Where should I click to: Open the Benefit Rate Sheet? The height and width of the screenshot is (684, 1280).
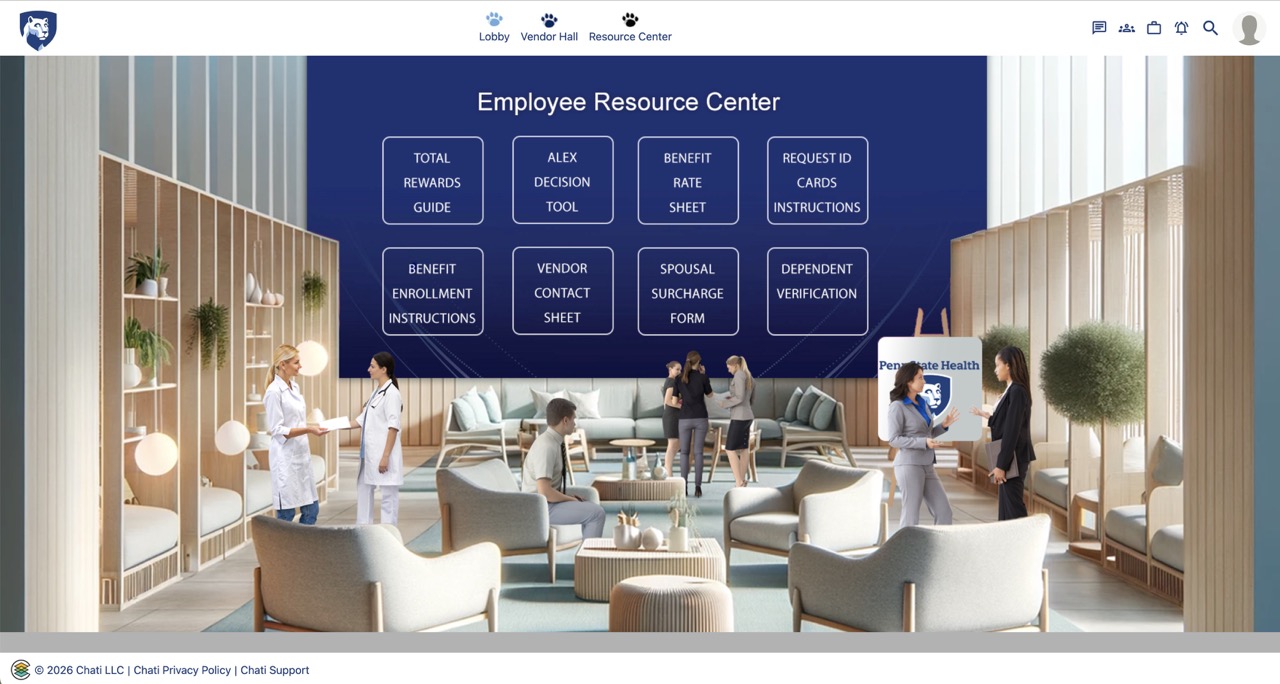688,181
